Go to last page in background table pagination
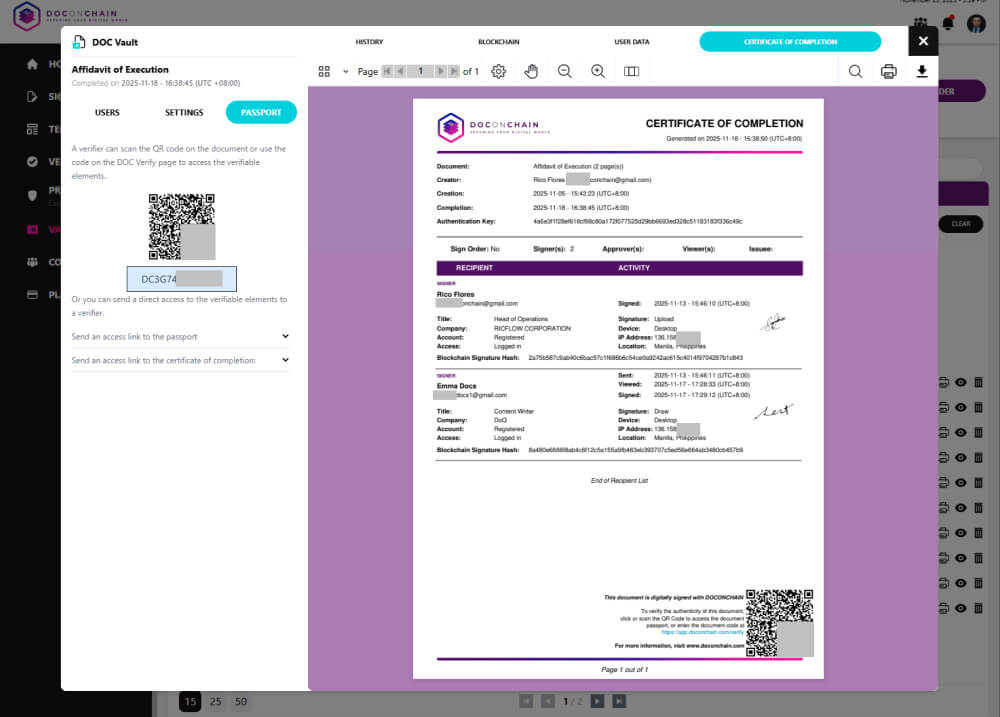This screenshot has height=717, width=1000. click(619, 702)
